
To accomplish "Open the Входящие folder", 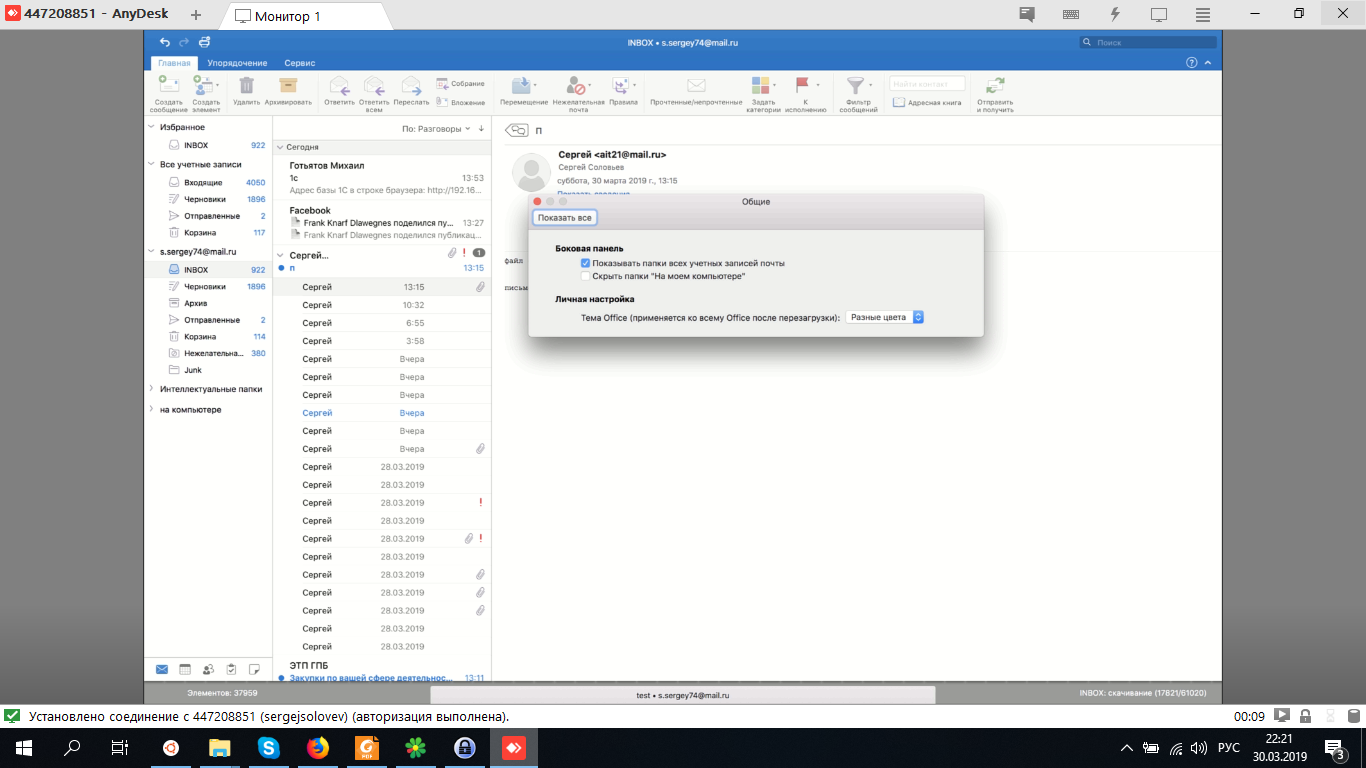I will point(208,182).
